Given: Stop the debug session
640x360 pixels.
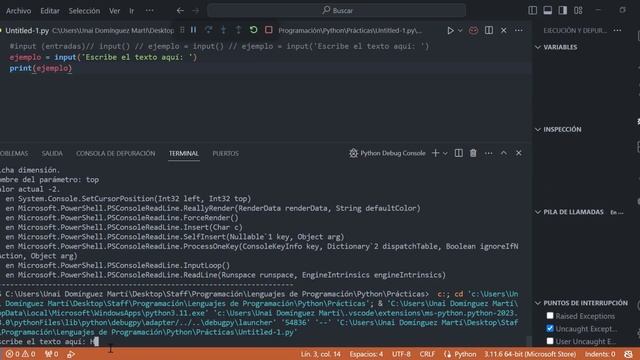Looking at the screenshot, I should tap(269, 30).
